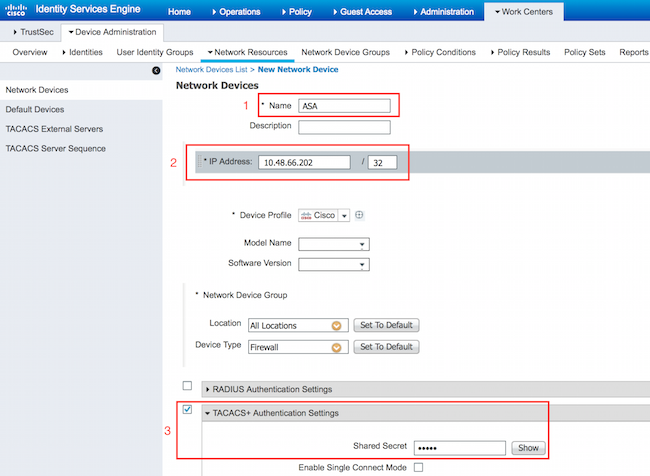This screenshot has width=650, height=476.
Task: Click the Description input field
Action: [x=344, y=127]
